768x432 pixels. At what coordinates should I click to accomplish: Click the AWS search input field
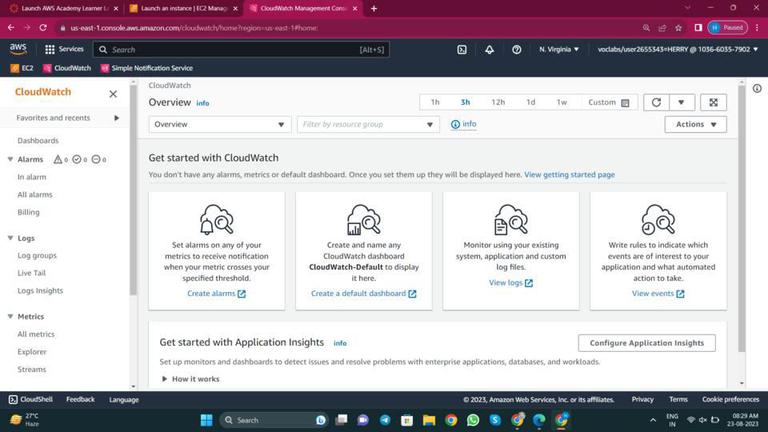tap(241, 49)
